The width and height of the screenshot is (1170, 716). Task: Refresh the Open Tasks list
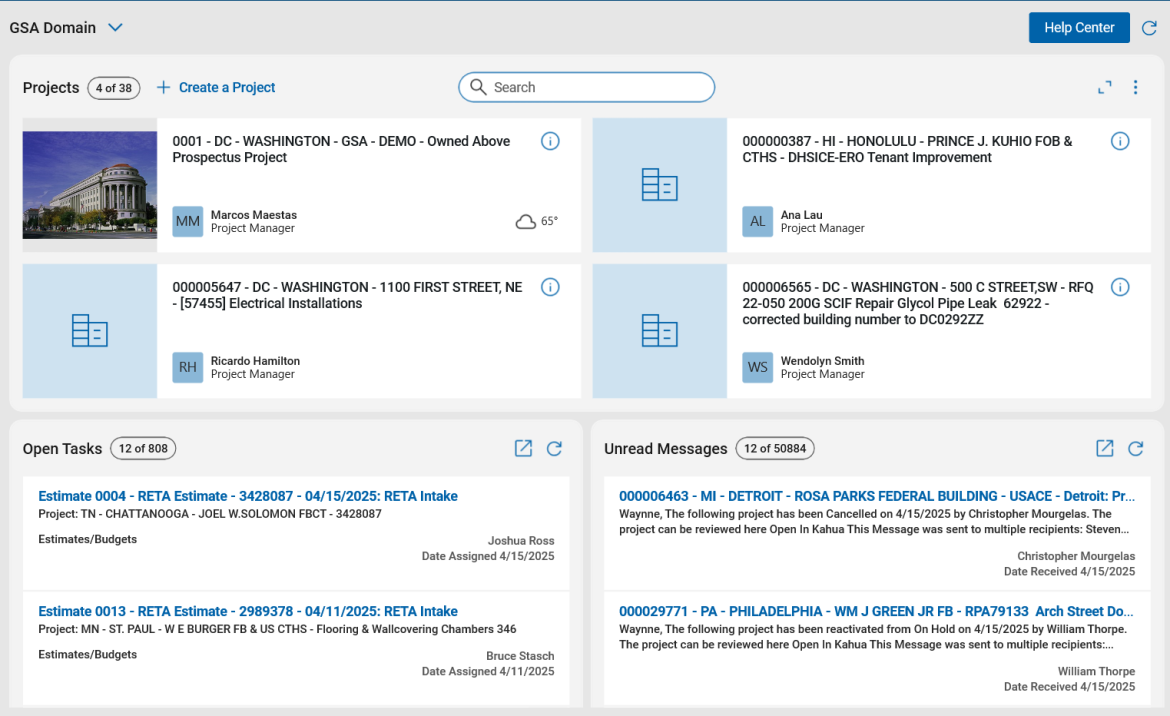click(555, 448)
